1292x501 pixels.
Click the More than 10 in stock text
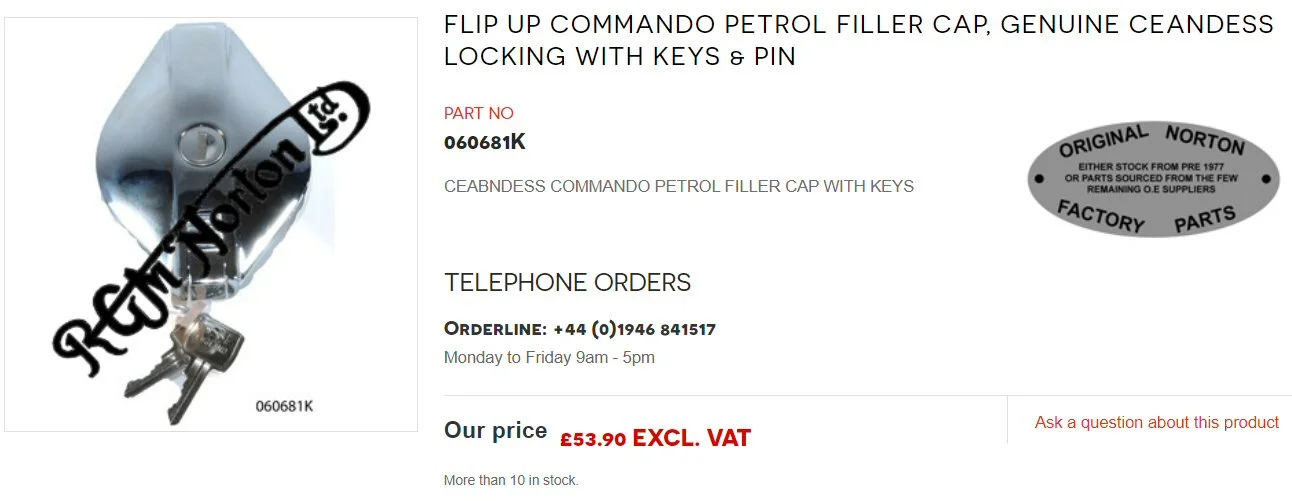pyautogui.click(x=511, y=480)
